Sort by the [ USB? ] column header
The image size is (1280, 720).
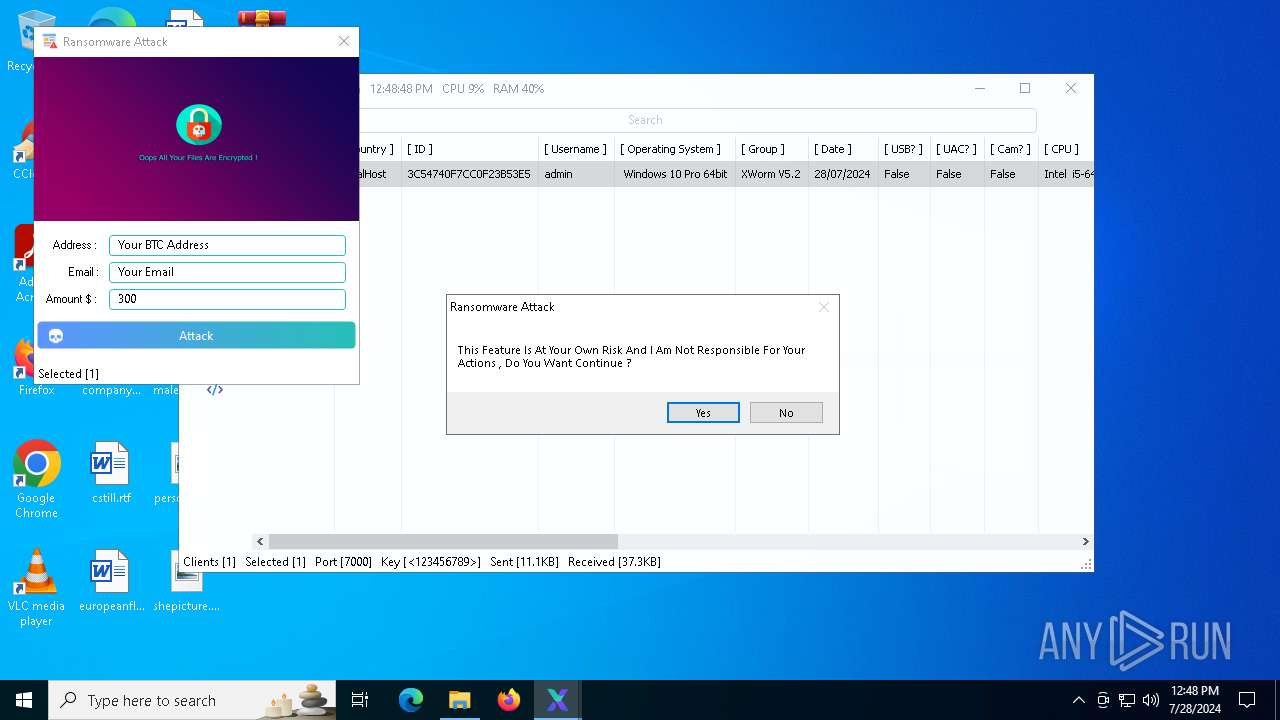point(903,149)
